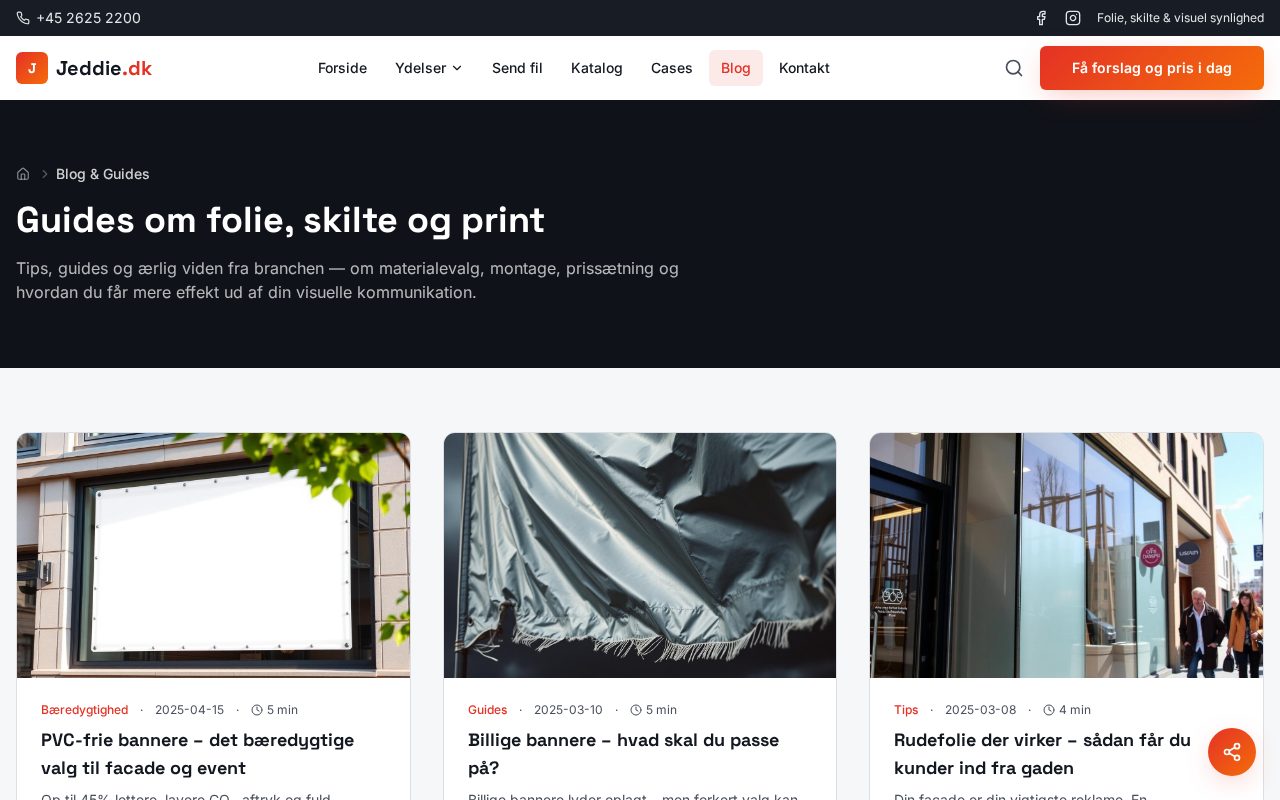This screenshot has height=800, width=1280.
Task: Click the search magnifier icon
Action: coord(1014,68)
